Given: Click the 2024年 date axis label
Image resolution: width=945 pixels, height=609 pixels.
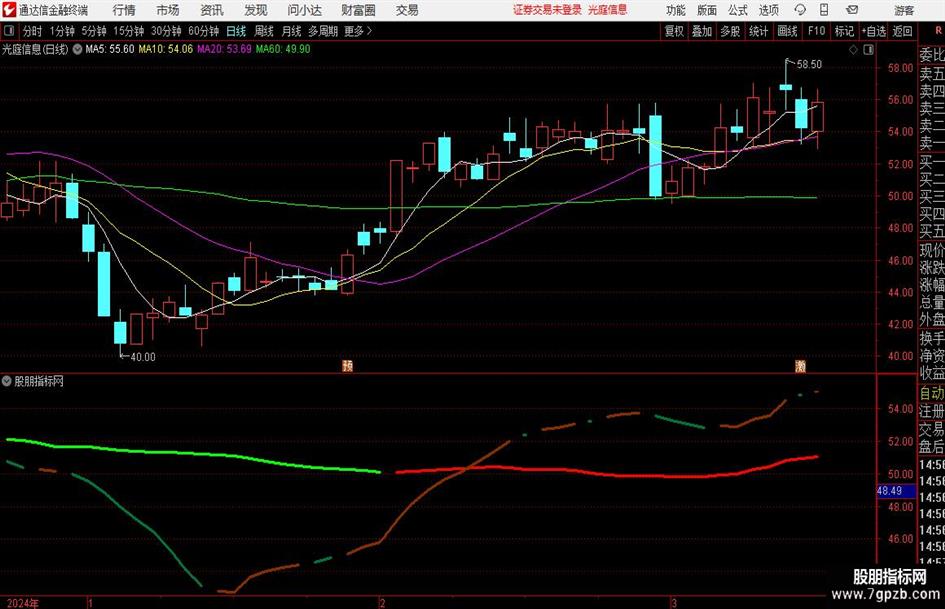Looking at the screenshot, I should pos(22,603).
